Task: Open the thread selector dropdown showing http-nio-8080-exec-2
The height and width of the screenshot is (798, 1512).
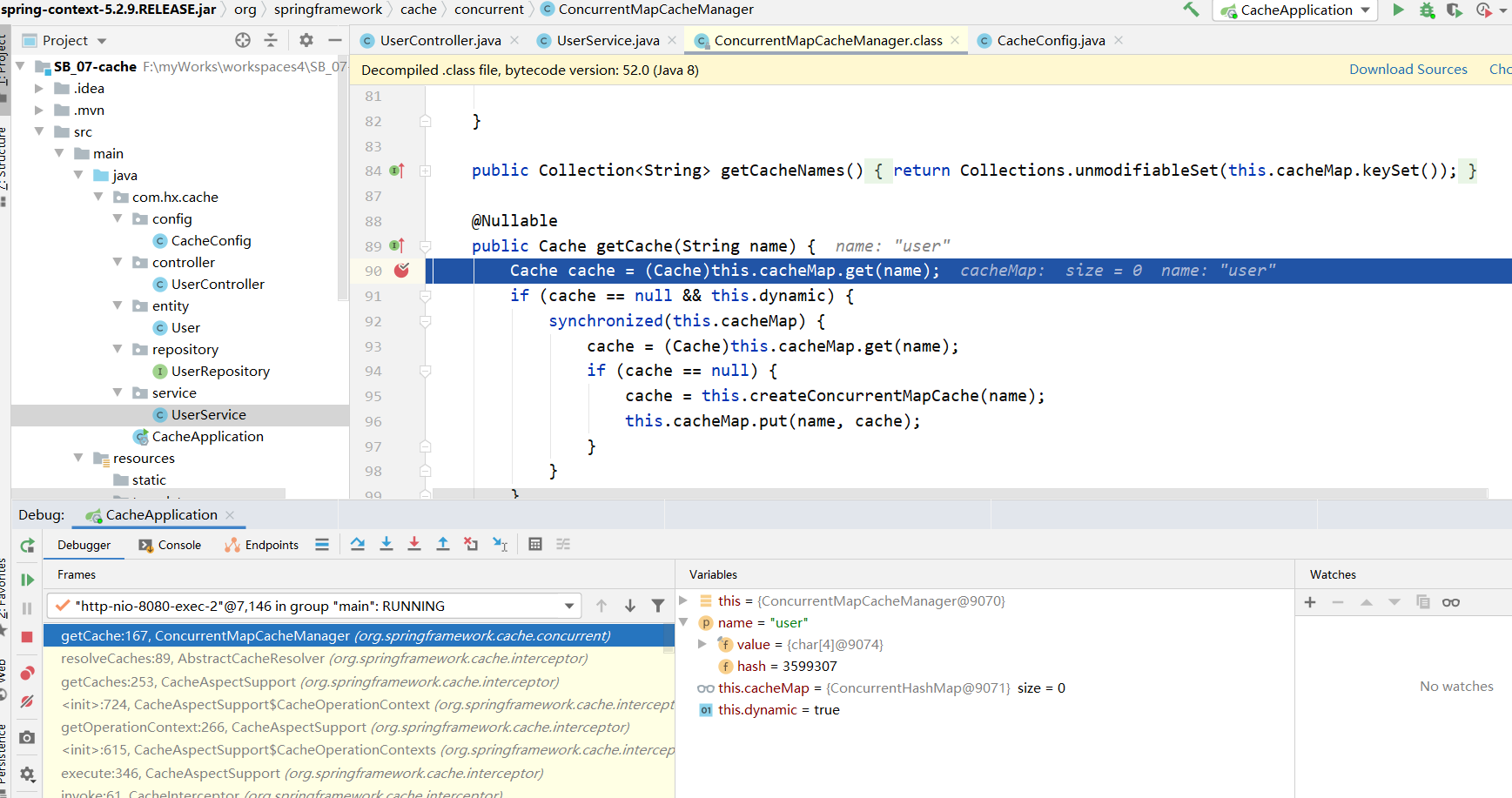Action: point(314,606)
